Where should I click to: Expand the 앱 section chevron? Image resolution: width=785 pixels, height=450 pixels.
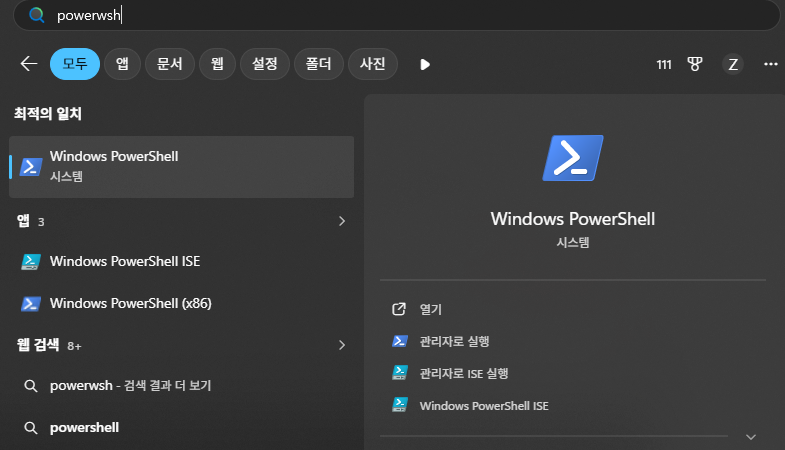[341, 221]
